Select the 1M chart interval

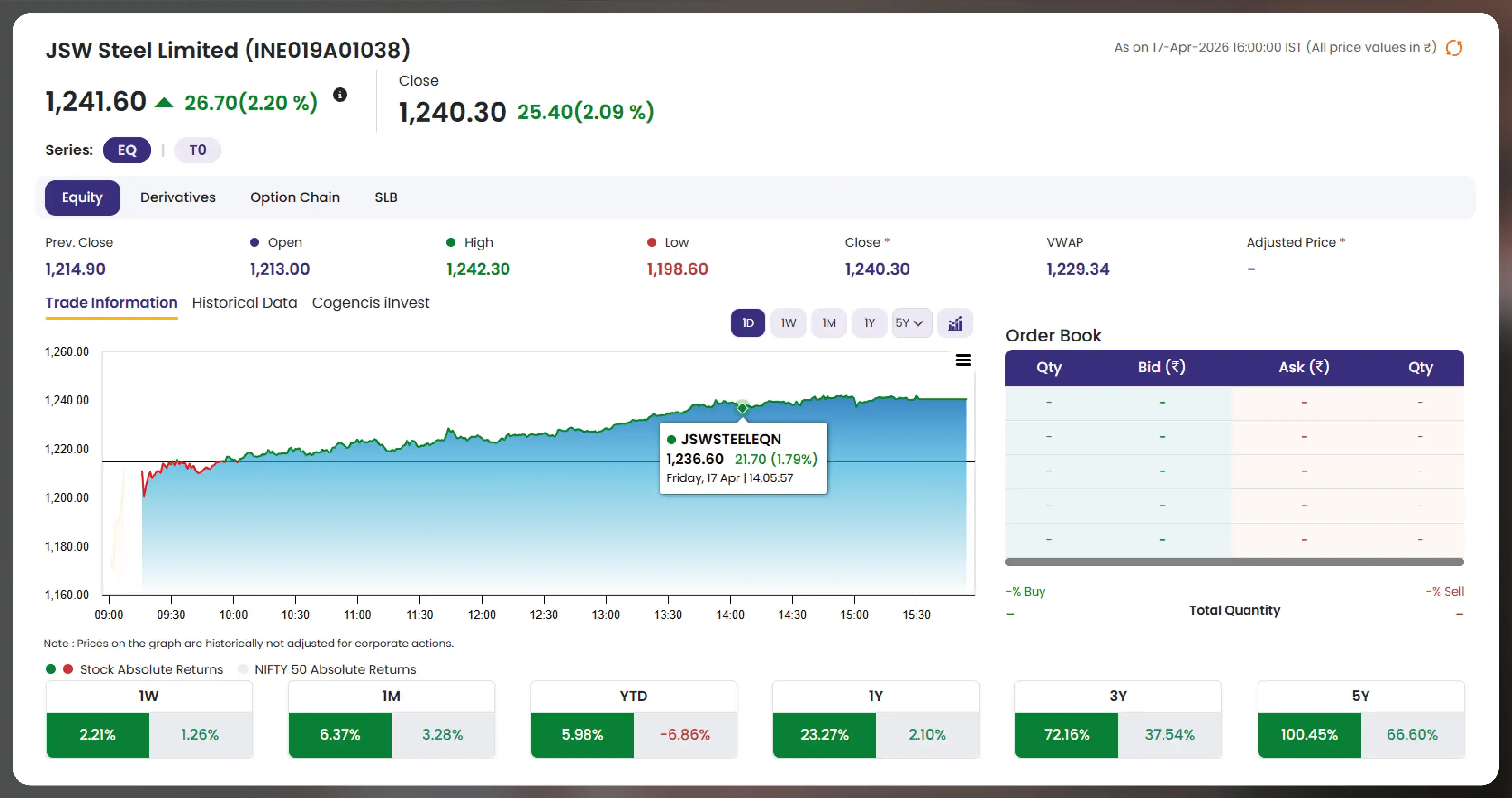pyautogui.click(x=829, y=323)
